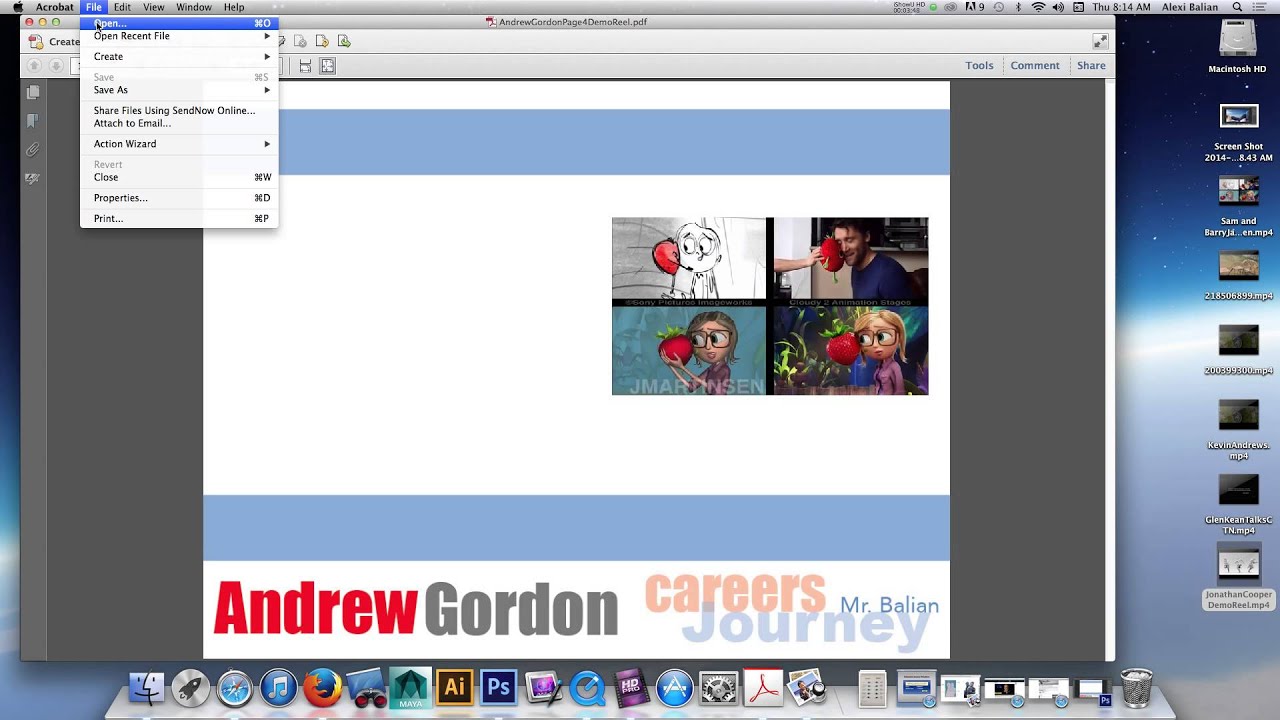Open the Help menu
The height and width of the screenshot is (720, 1280).
234,7
